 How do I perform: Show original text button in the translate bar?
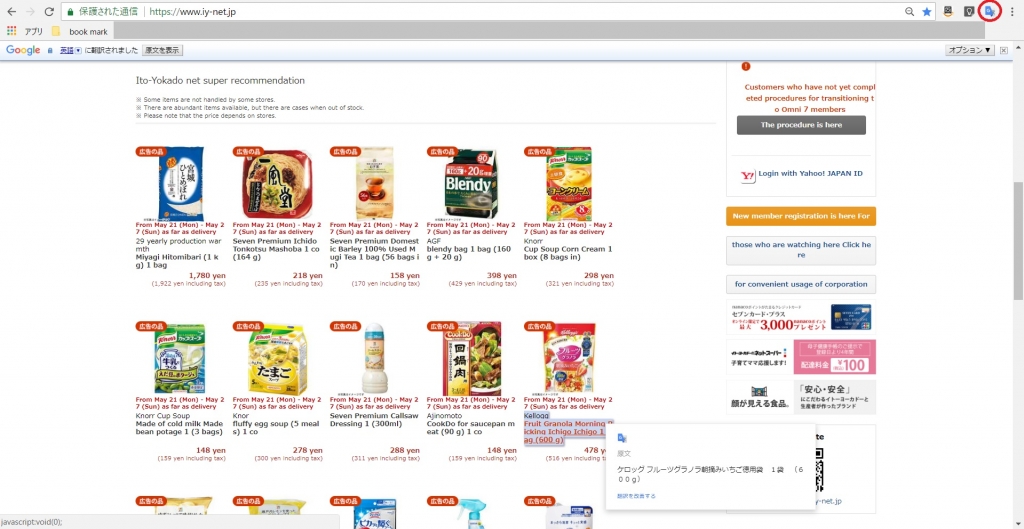click(x=163, y=50)
